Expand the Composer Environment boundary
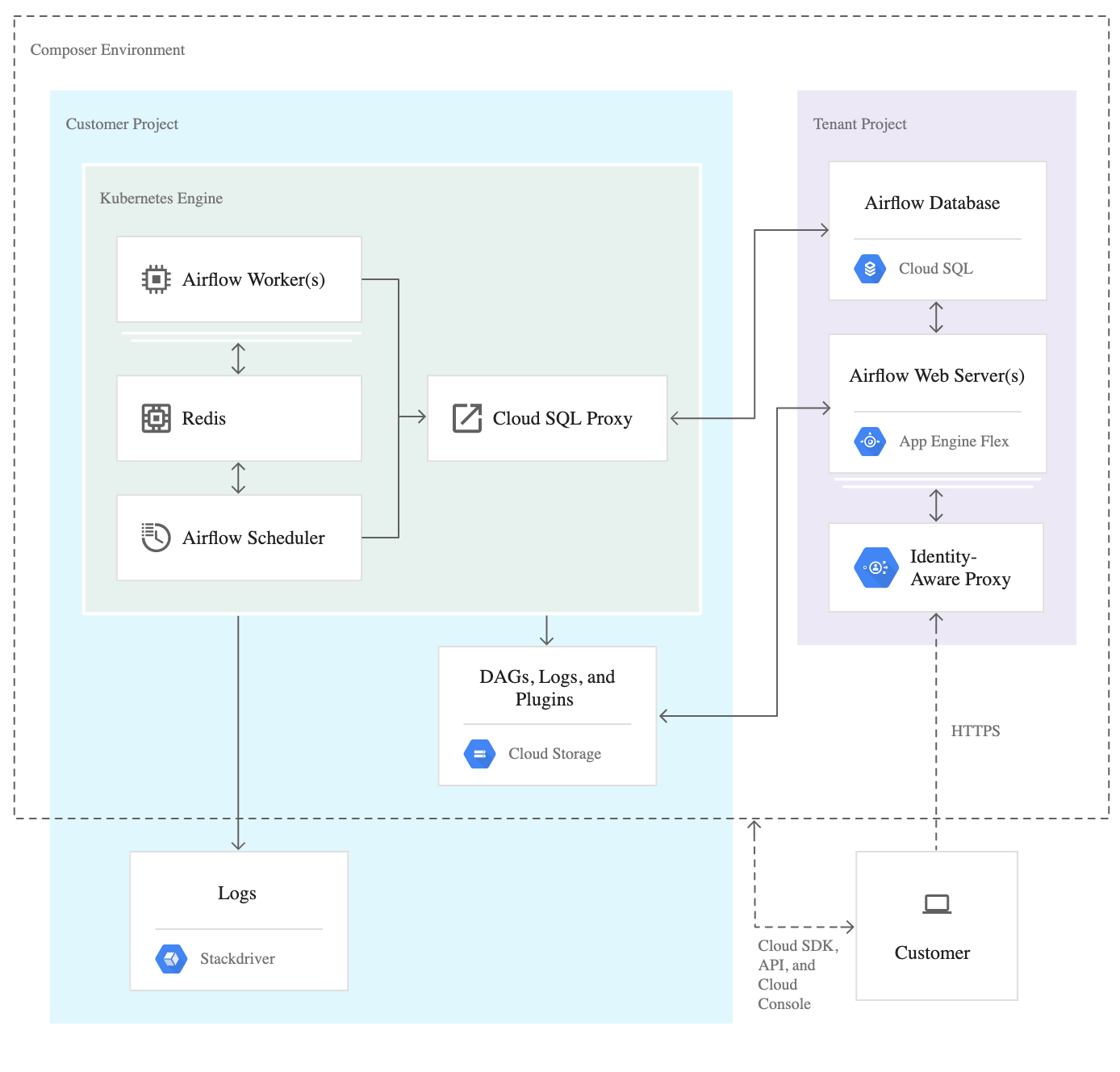1120x1072 pixels. 108,49
